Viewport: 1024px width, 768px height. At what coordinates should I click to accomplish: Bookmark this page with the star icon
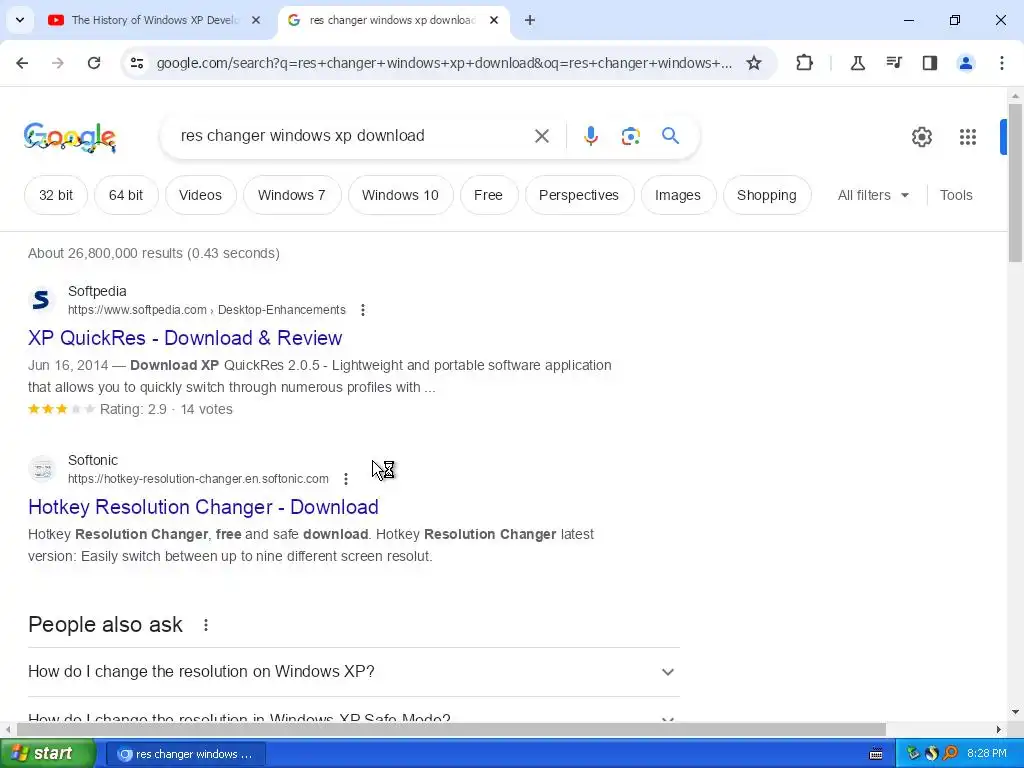(x=754, y=63)
